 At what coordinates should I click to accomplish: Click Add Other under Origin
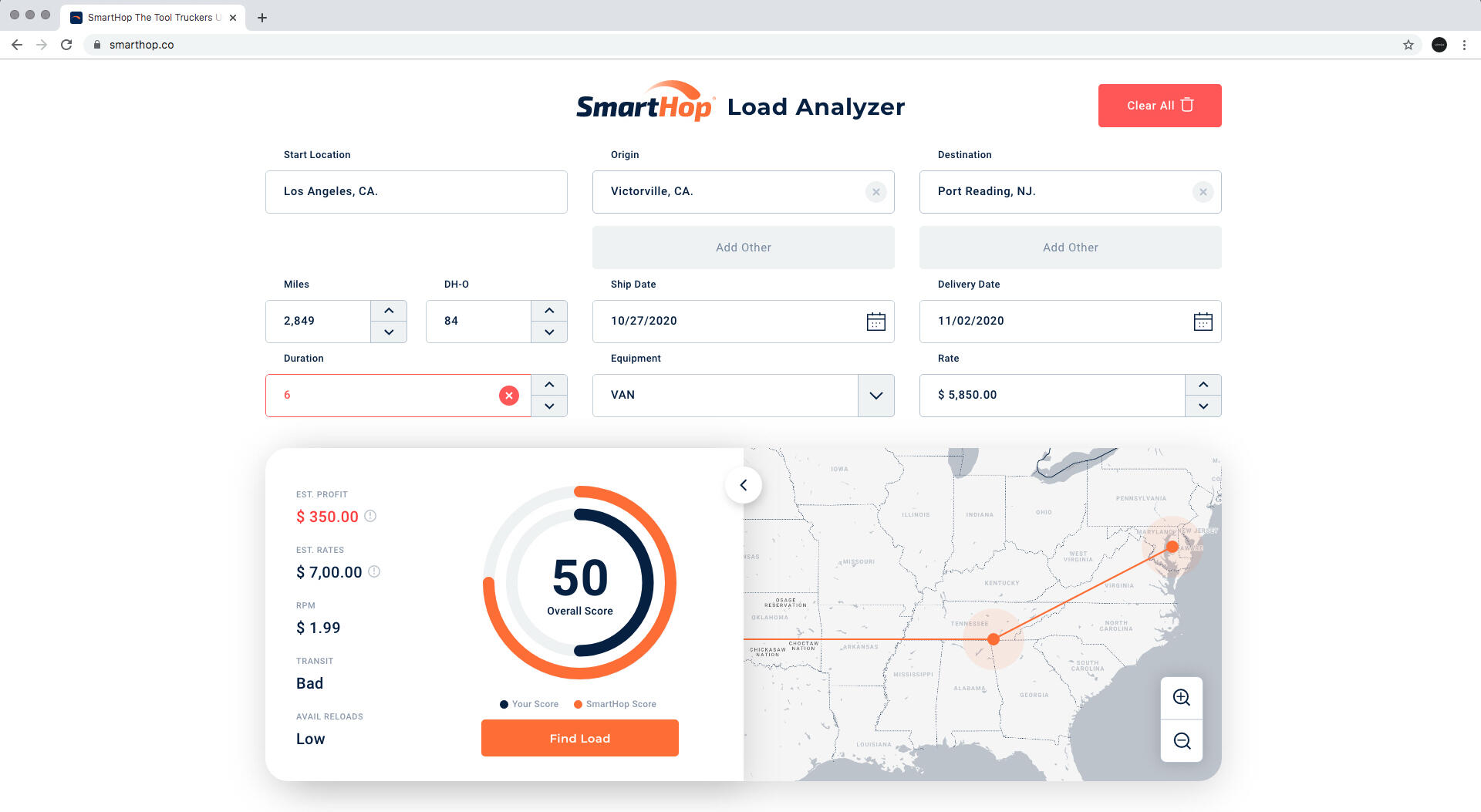coord(743,248)
